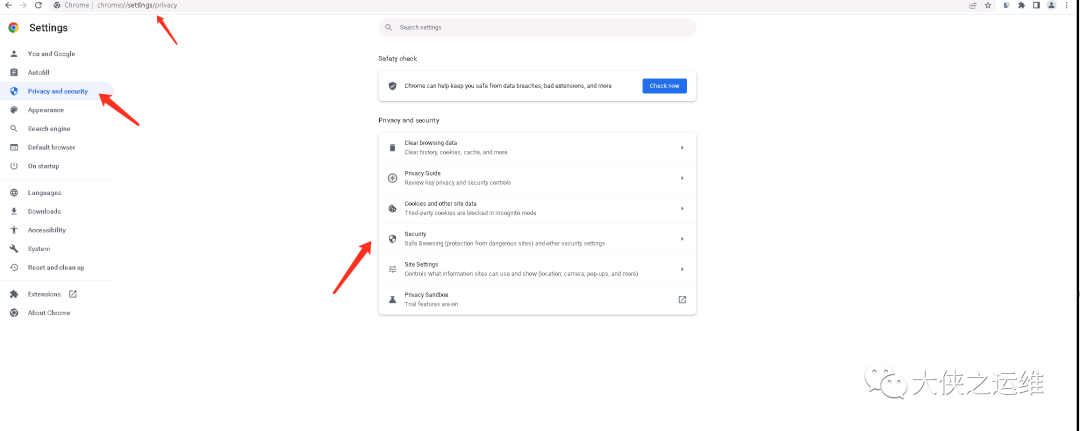Image resolution: width=1080 pixels, height=431 pixels.
Task: Go to Appearance settings in sidebar
Action: [x=46, y=110]
